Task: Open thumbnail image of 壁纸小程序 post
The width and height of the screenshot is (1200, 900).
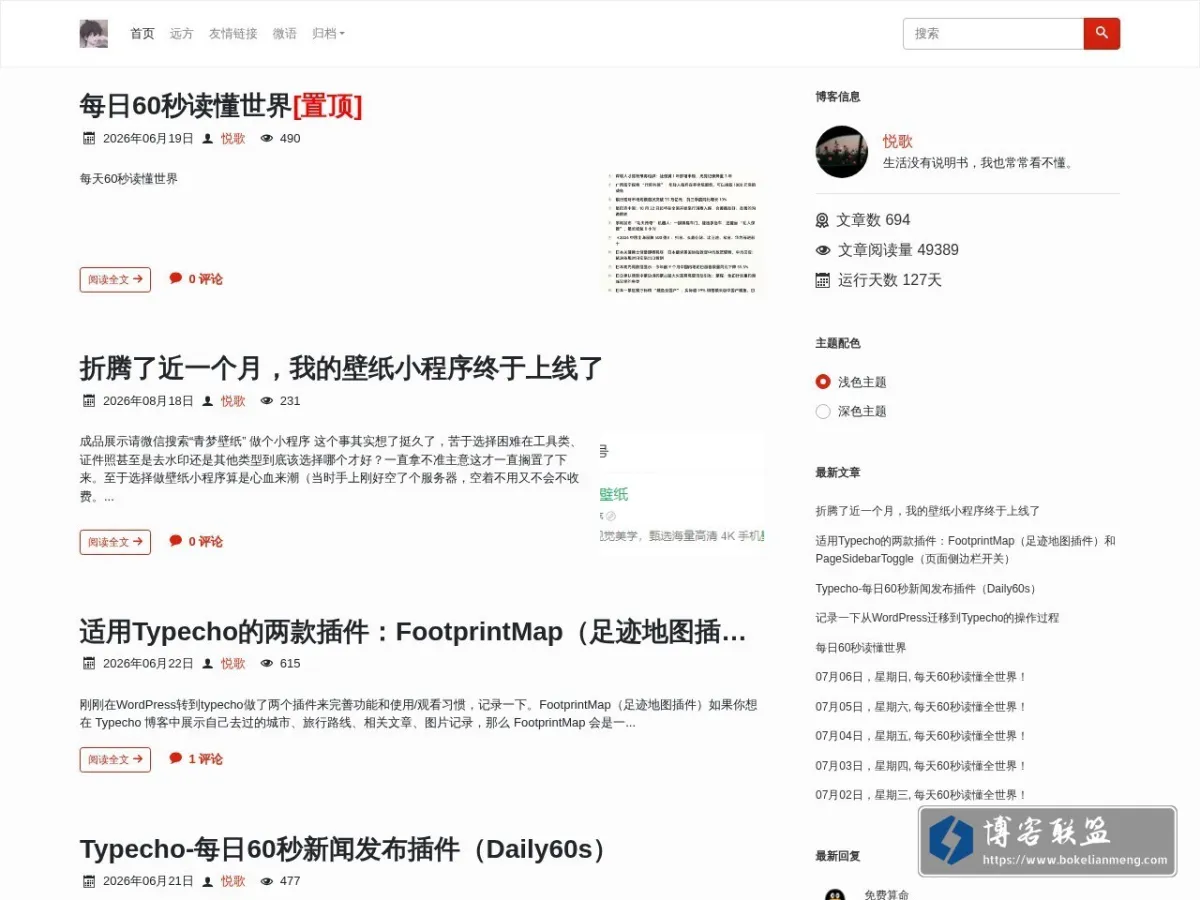Action: (682, 495)
